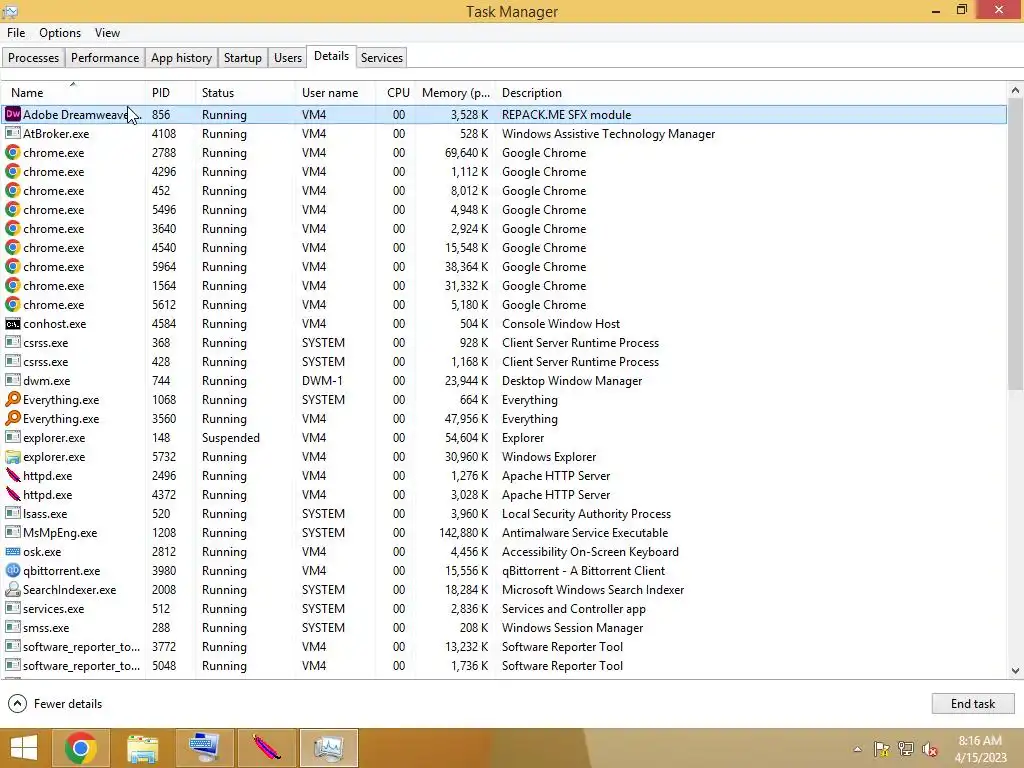Click Everything.exe icon with PID 3560
The height and width of the screenshot is (768, 1024).
(x=12, y=418)
